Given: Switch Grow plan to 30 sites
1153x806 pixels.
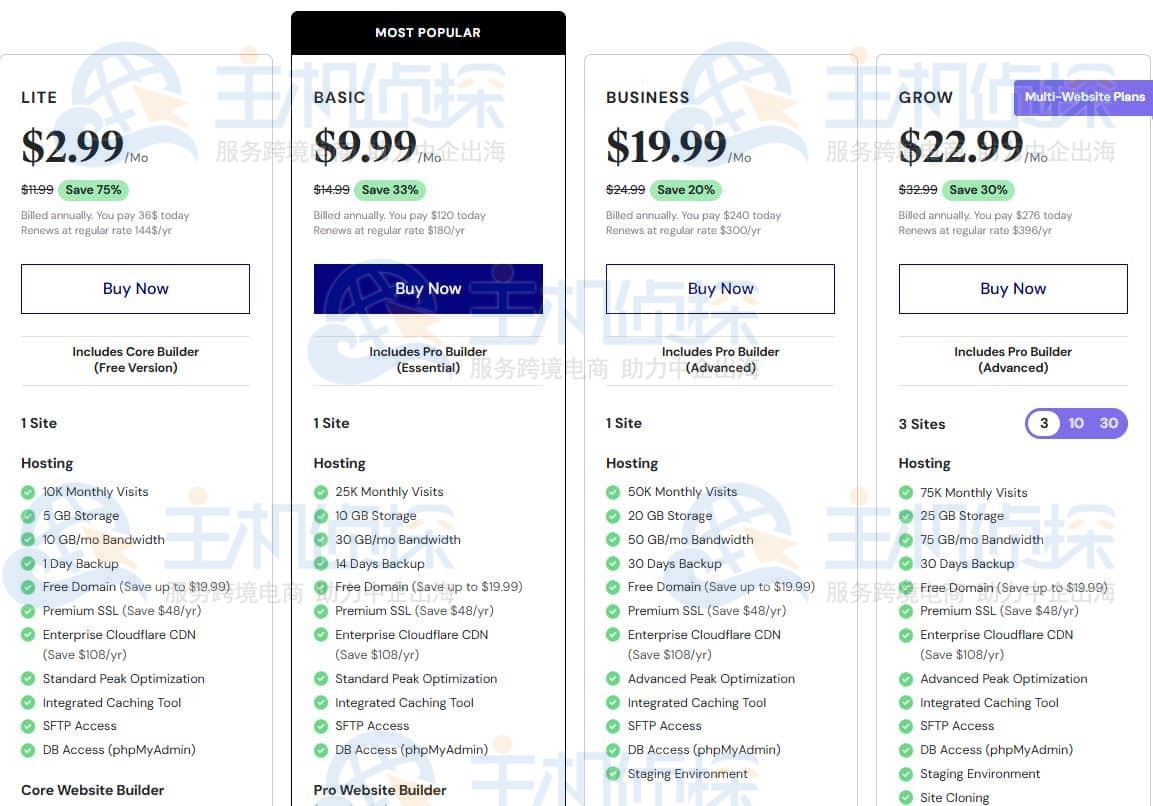Looking at the screenshot, I should 1108,423.
